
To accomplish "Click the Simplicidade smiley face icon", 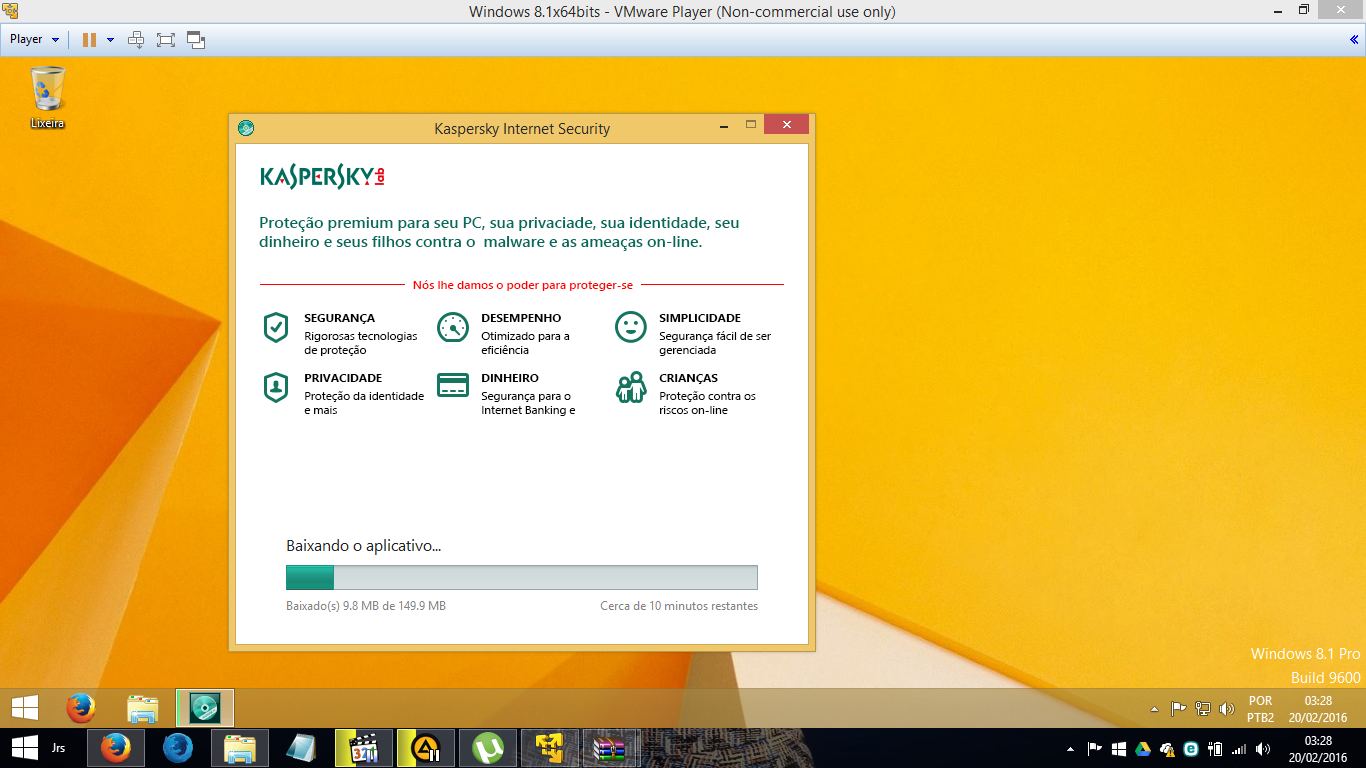I will coord(630,327).
